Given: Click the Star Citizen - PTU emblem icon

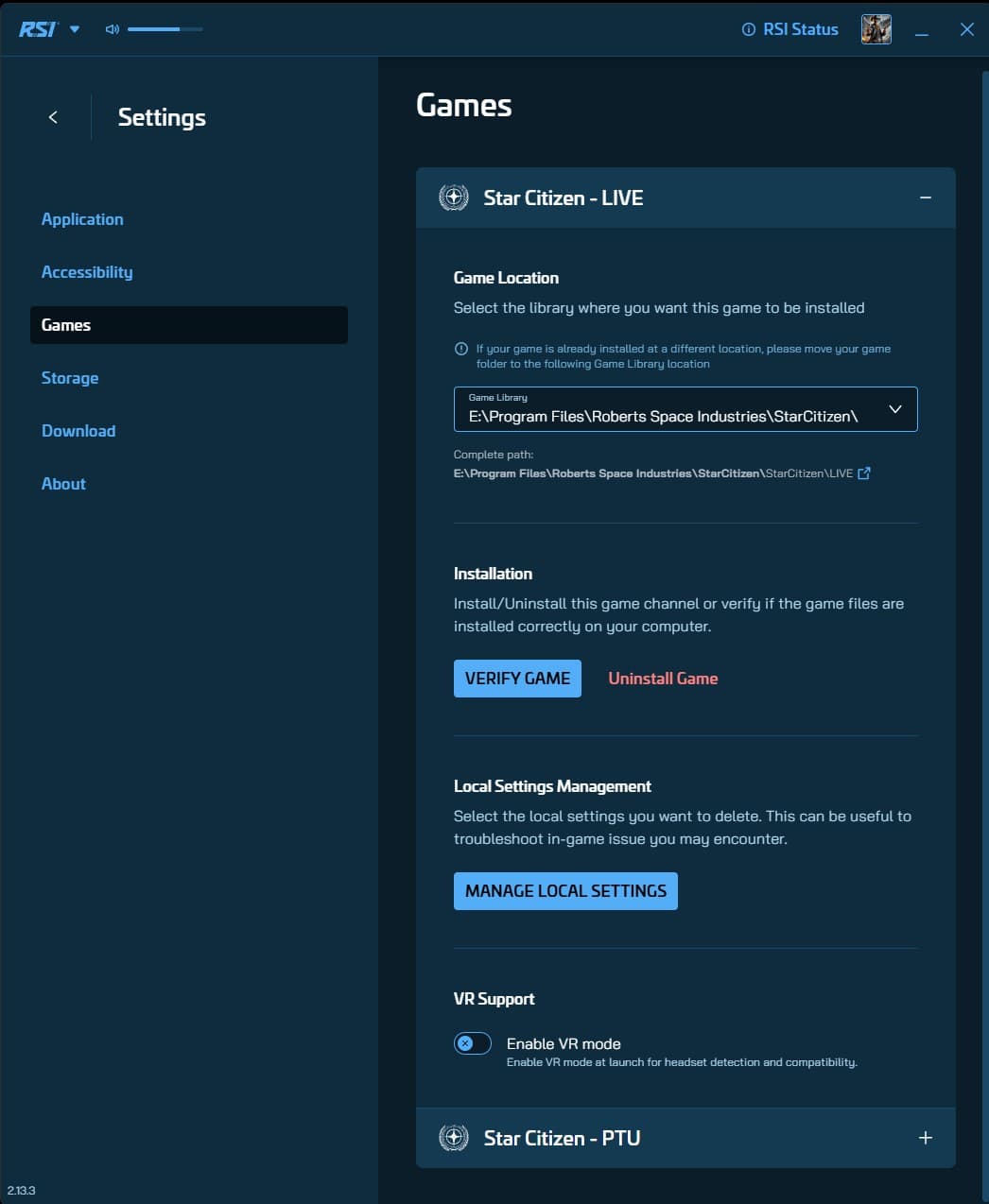Looking at the screenshot, I should 454,1138.
